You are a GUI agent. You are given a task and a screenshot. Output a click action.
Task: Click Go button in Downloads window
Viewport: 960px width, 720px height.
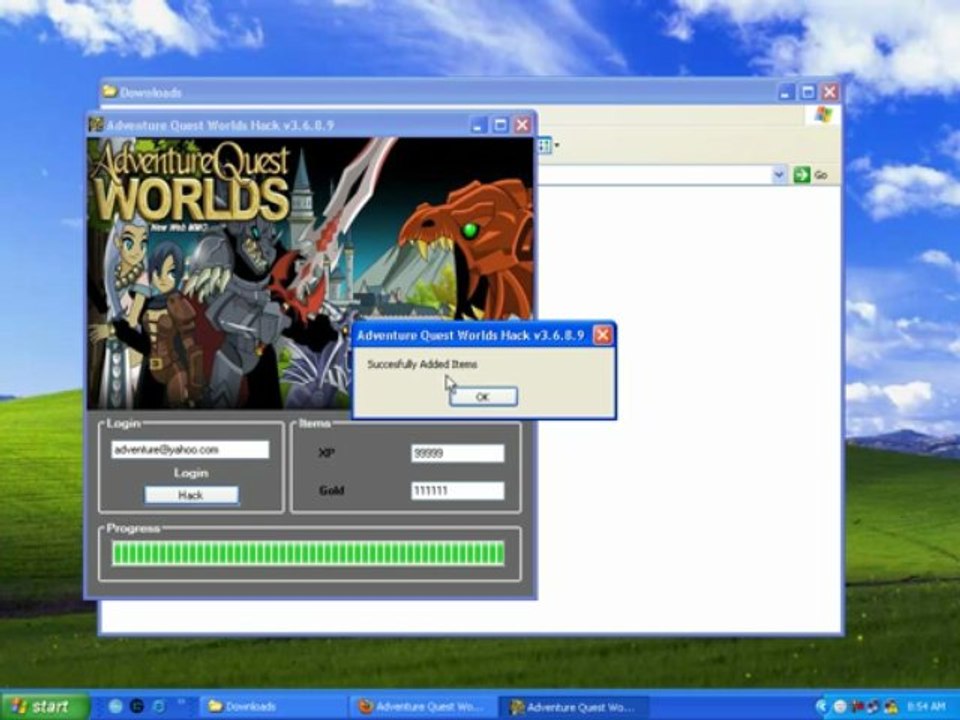pyautogui.click(x=811, y=175)
